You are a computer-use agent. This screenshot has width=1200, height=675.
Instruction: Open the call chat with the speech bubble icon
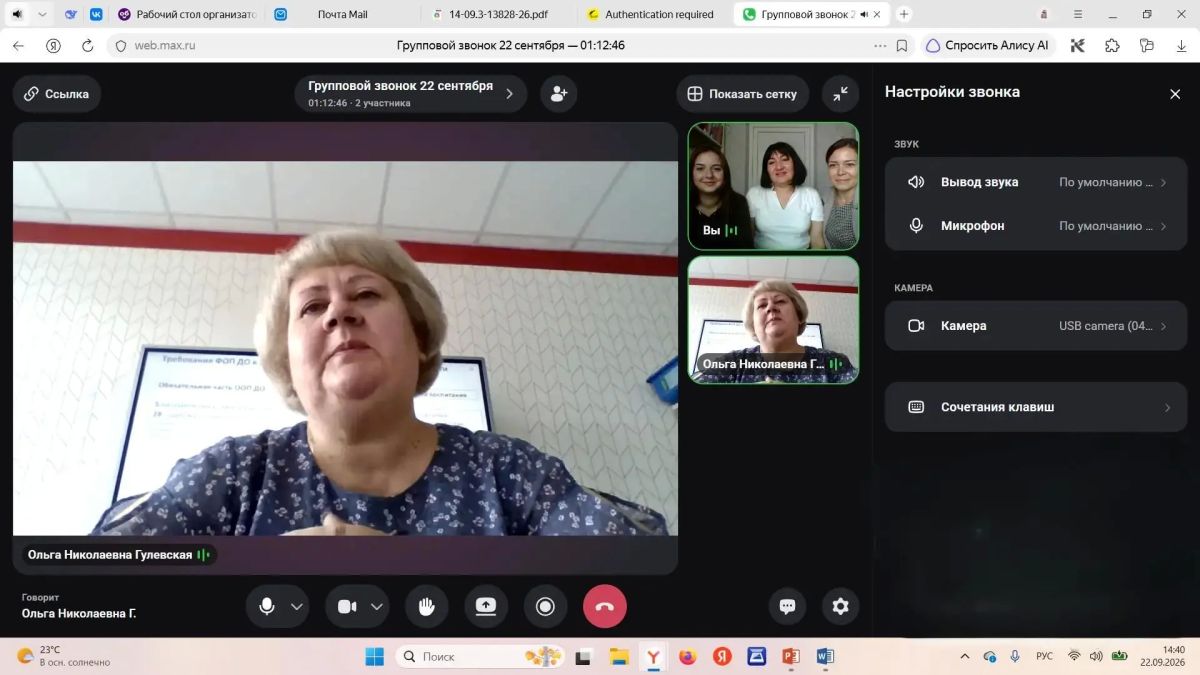787,606
